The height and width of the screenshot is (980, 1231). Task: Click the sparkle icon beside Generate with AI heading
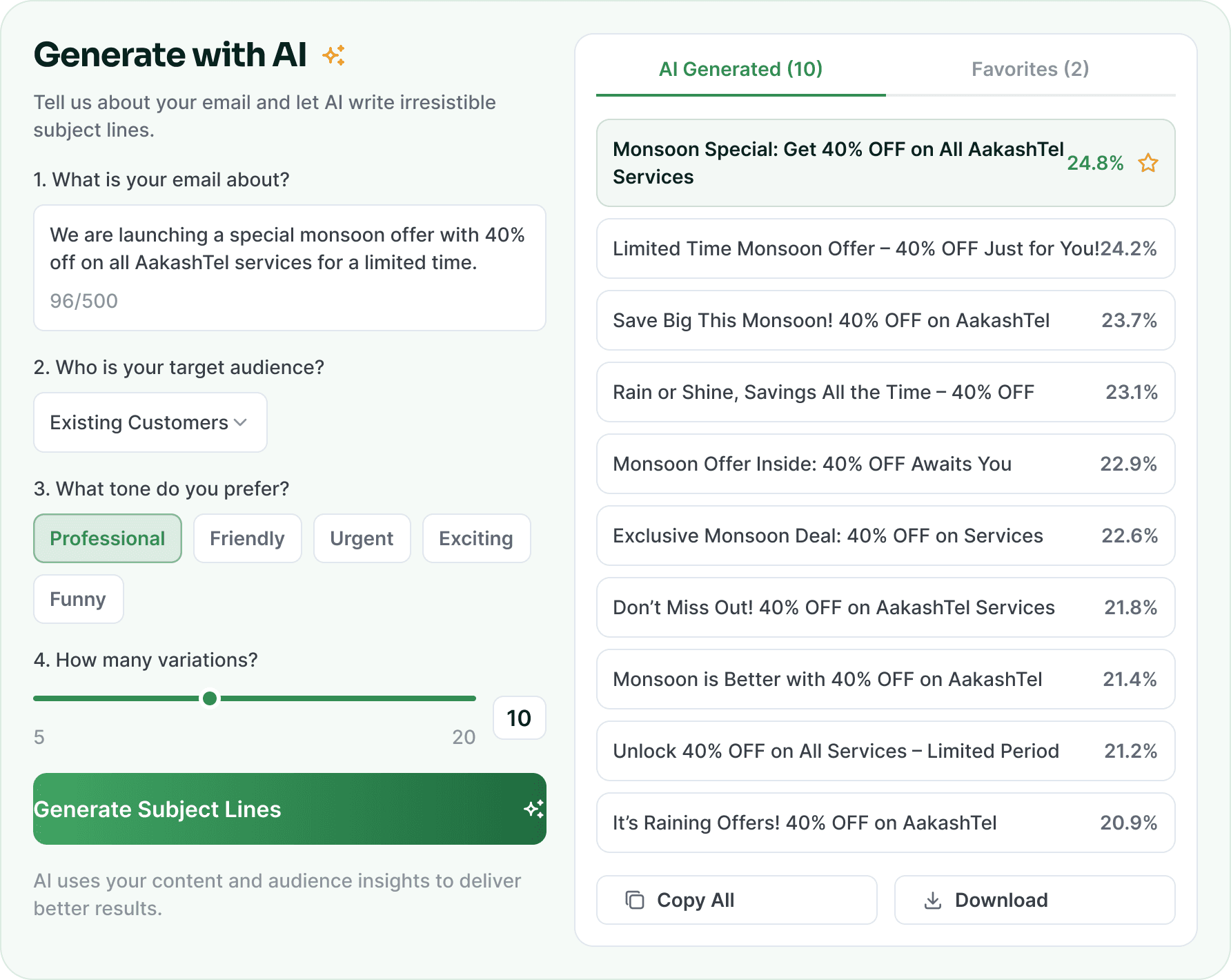pyautogui.click(x=334, y=55)
